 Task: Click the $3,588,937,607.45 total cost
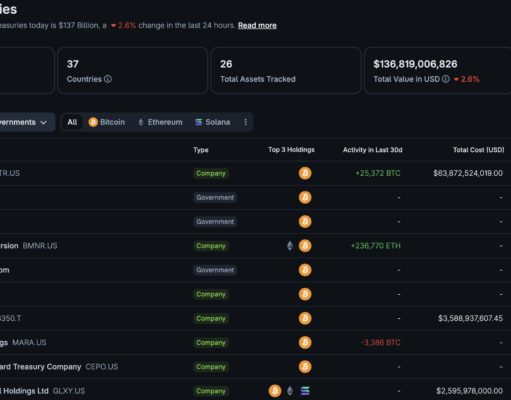click(x=470, y=318)
